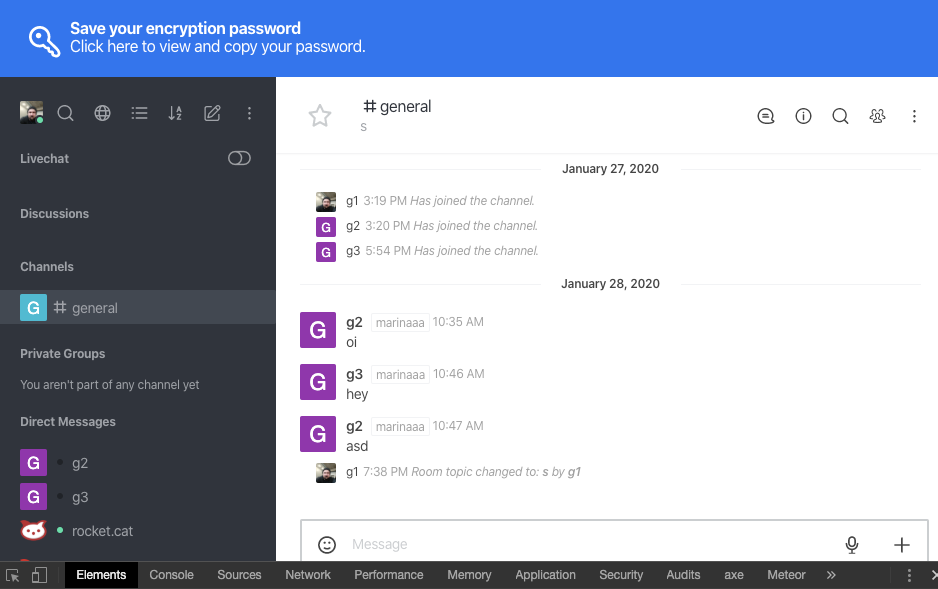Toggle DevTools device toolbar icon

[39, 575]
